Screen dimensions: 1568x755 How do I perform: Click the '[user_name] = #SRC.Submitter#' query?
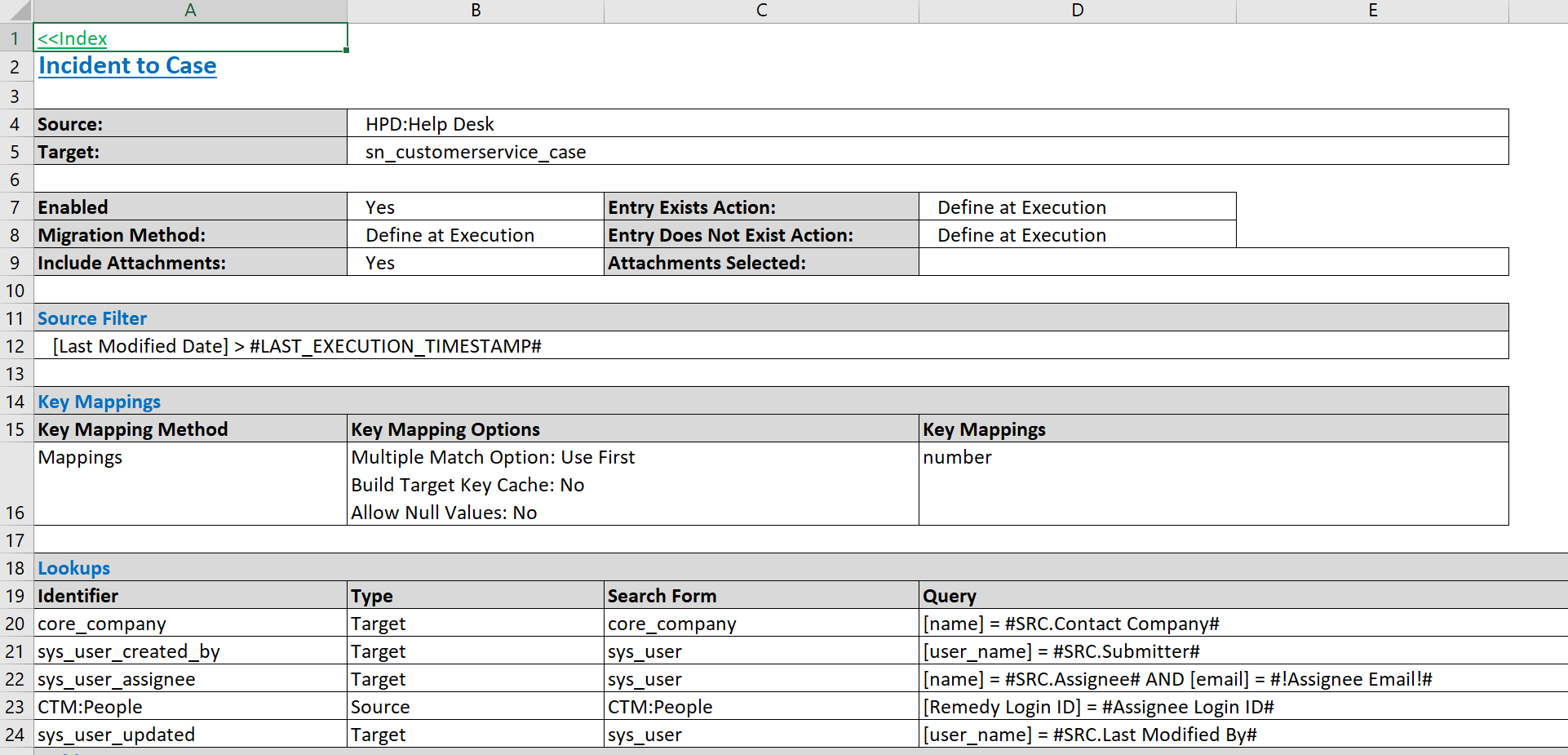1243,651
